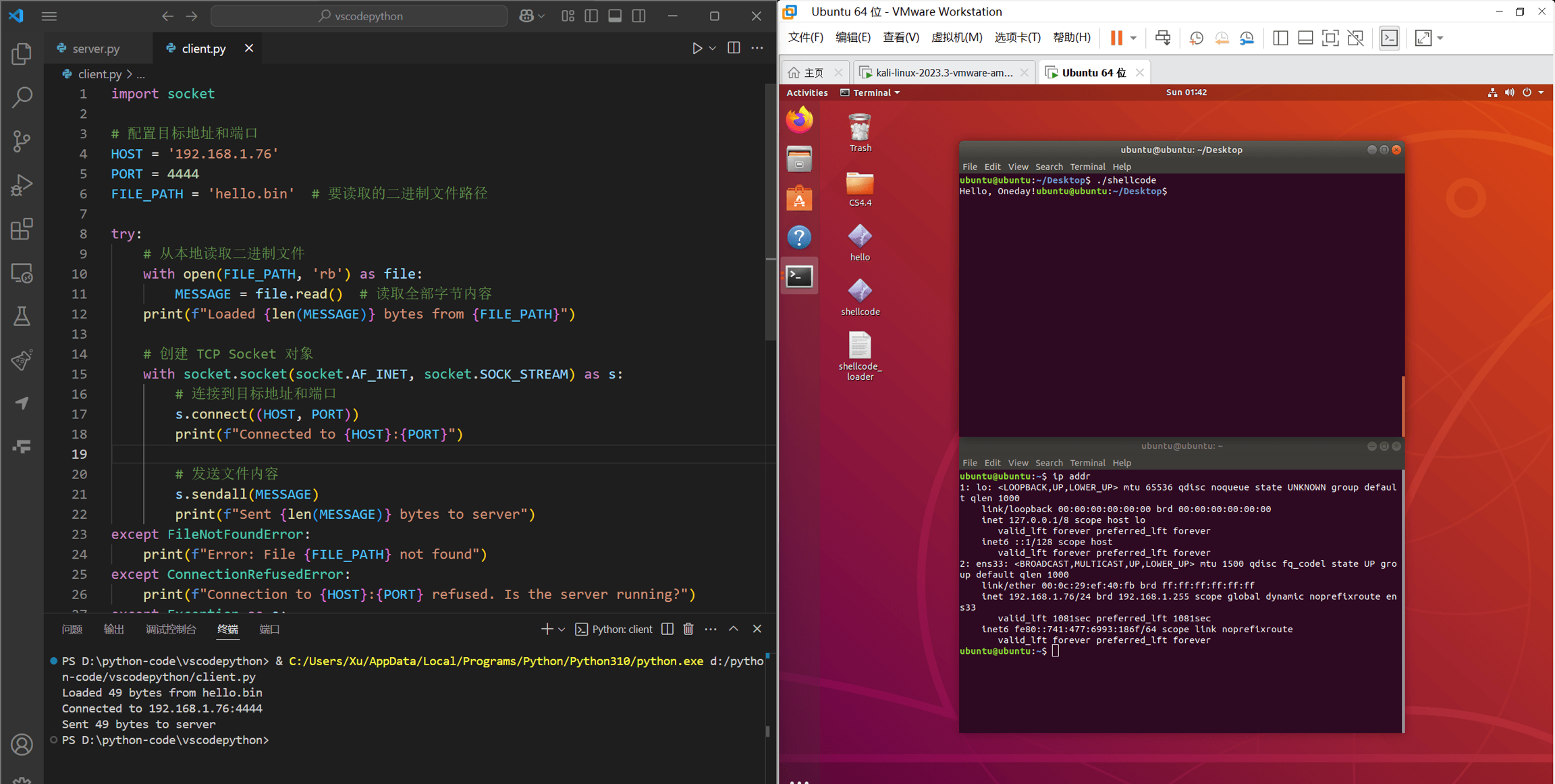
Task: Toggle VMware full screen mode button
Action: tap(1330, 38)
